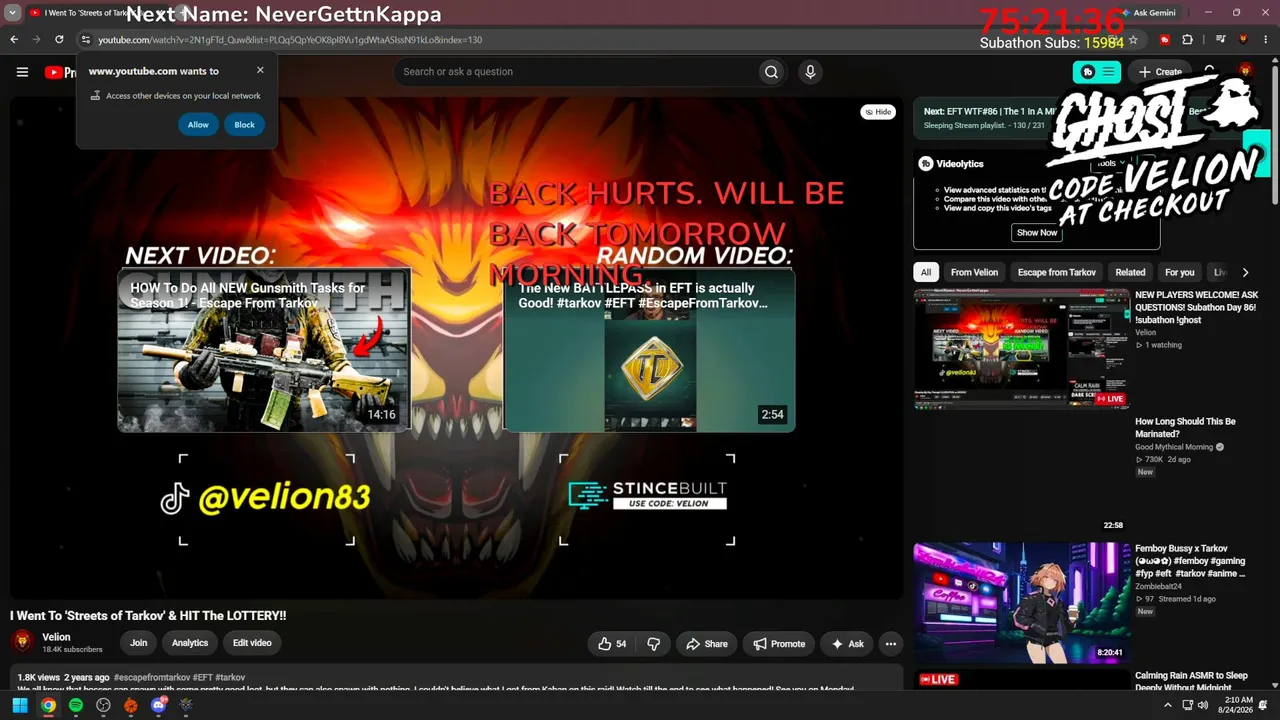The width and height of the screenshot is (1280, 720).
Task: Click the Edit video button
Action: pyautogui.click(x=252, y=643)
